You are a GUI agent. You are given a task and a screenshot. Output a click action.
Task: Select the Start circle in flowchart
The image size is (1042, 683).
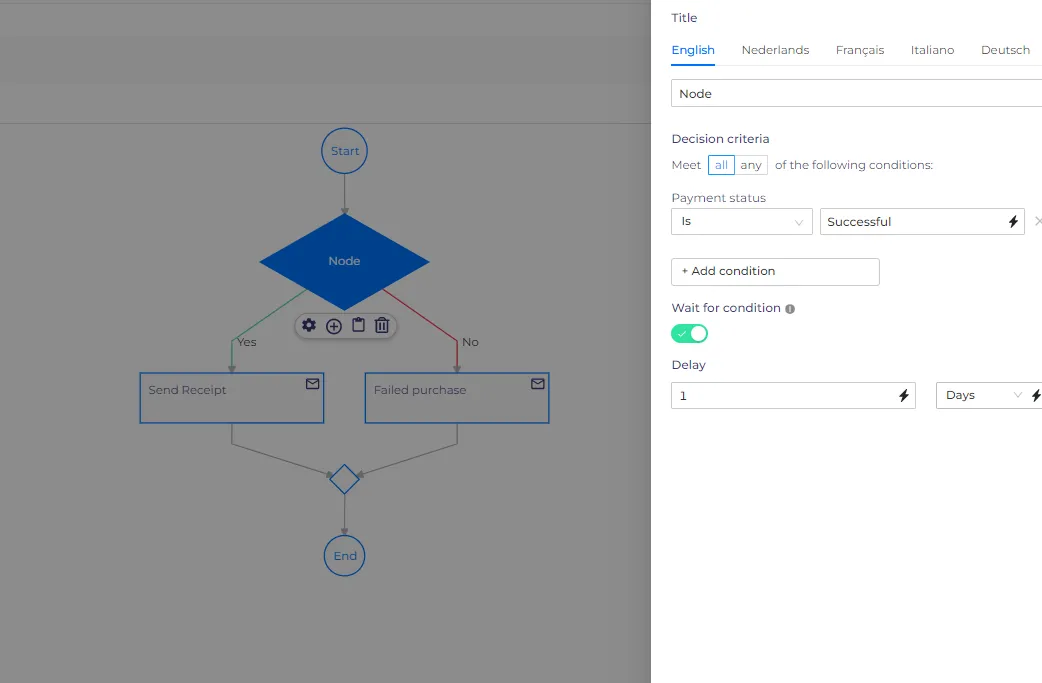[x=344, y=151]
